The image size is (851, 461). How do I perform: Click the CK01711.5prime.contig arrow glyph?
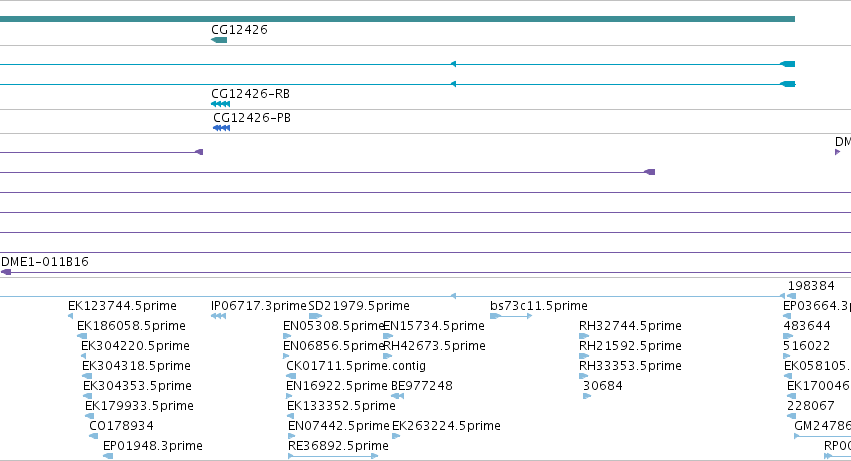291,376
